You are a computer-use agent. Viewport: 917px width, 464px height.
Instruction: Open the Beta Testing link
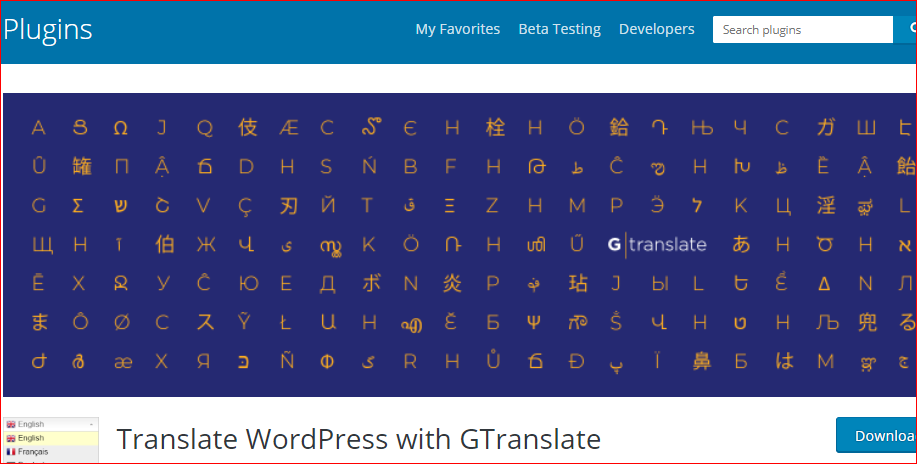pos(560,29)
